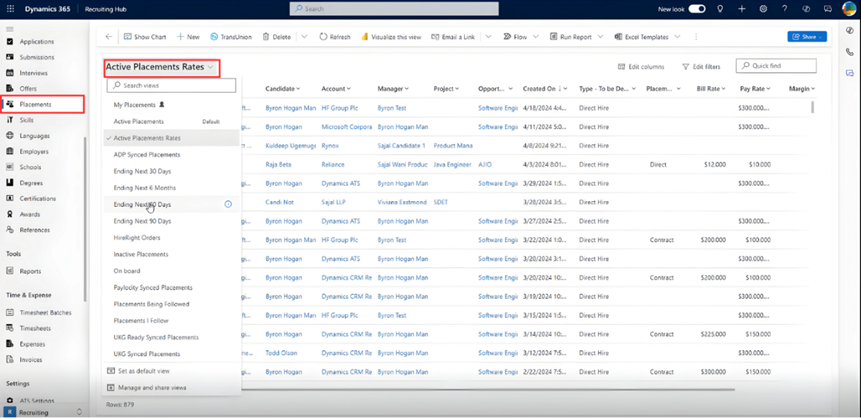This screenshot has width=861, height=419.
Task: Toggle the New look switch
Action: pos(697,9)
